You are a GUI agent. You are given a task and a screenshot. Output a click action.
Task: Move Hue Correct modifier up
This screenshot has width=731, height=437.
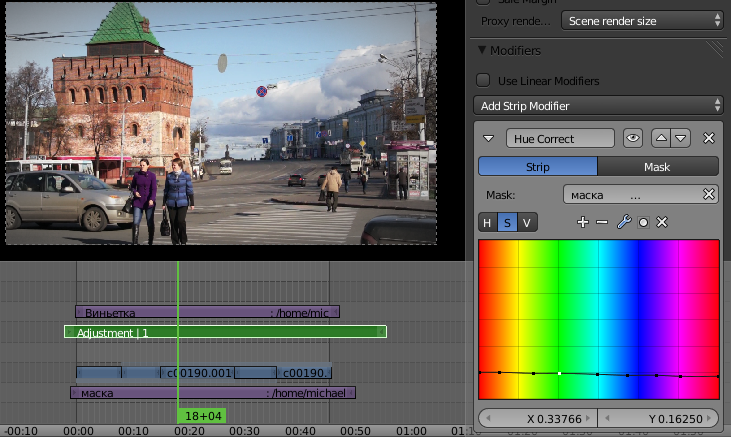tap(661, 139)
